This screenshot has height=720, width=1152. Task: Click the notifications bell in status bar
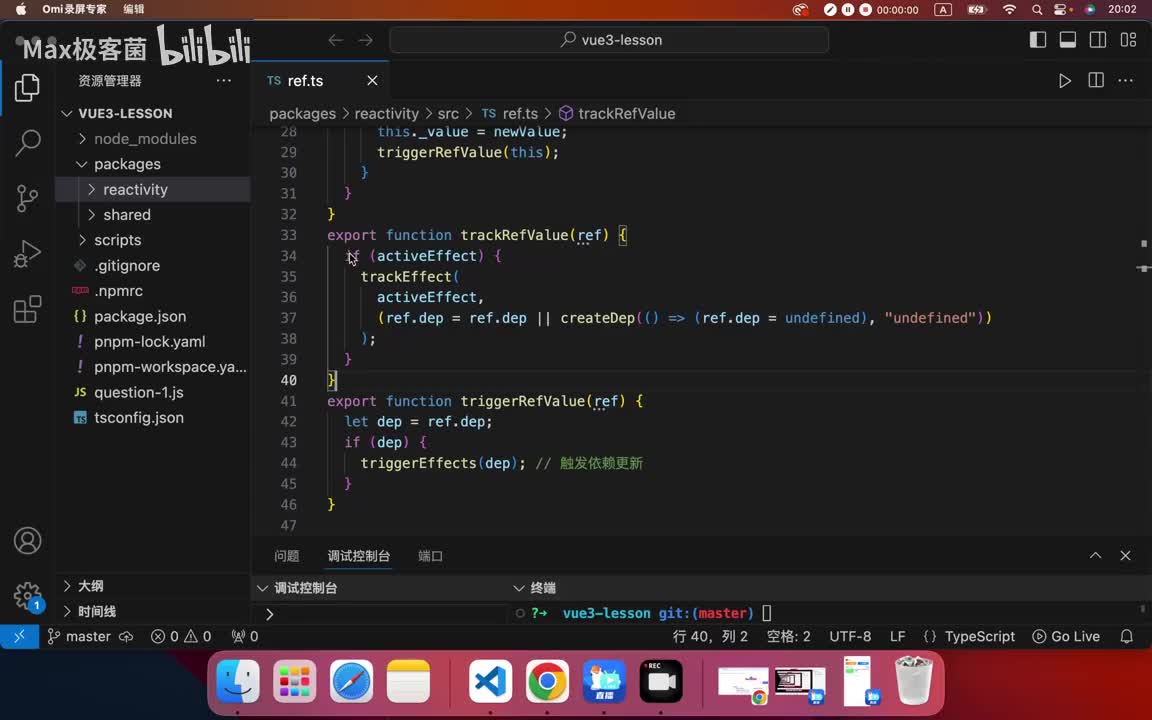tap(1126, 636)
